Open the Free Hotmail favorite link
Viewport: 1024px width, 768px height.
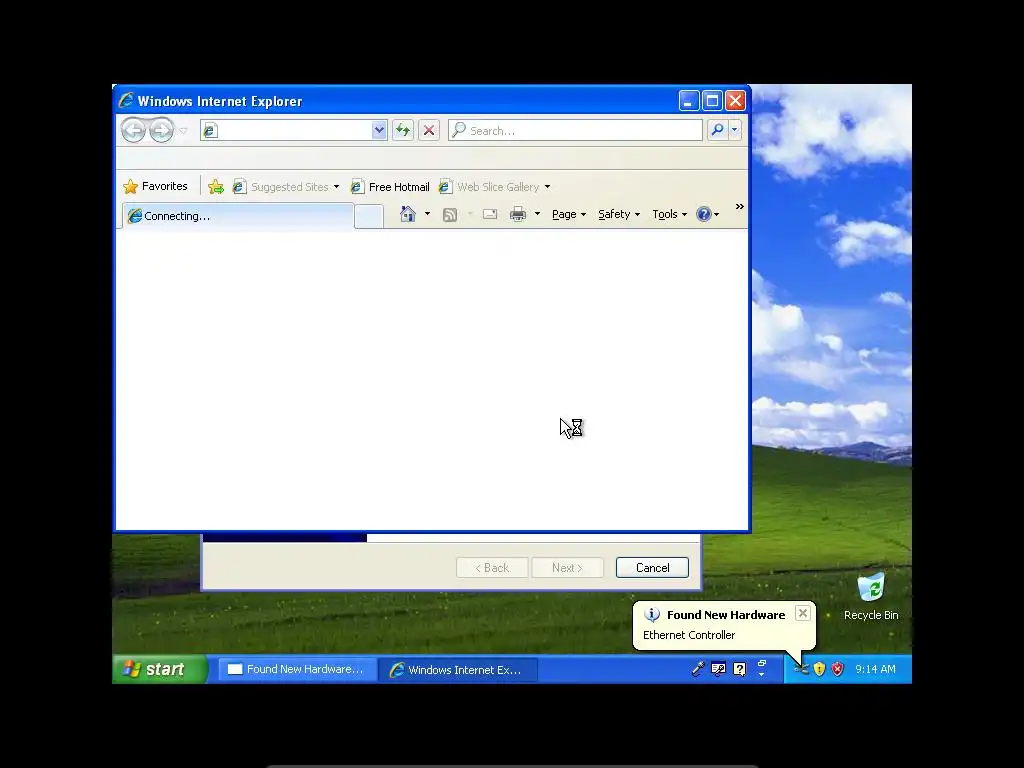(x=390, y=187)
